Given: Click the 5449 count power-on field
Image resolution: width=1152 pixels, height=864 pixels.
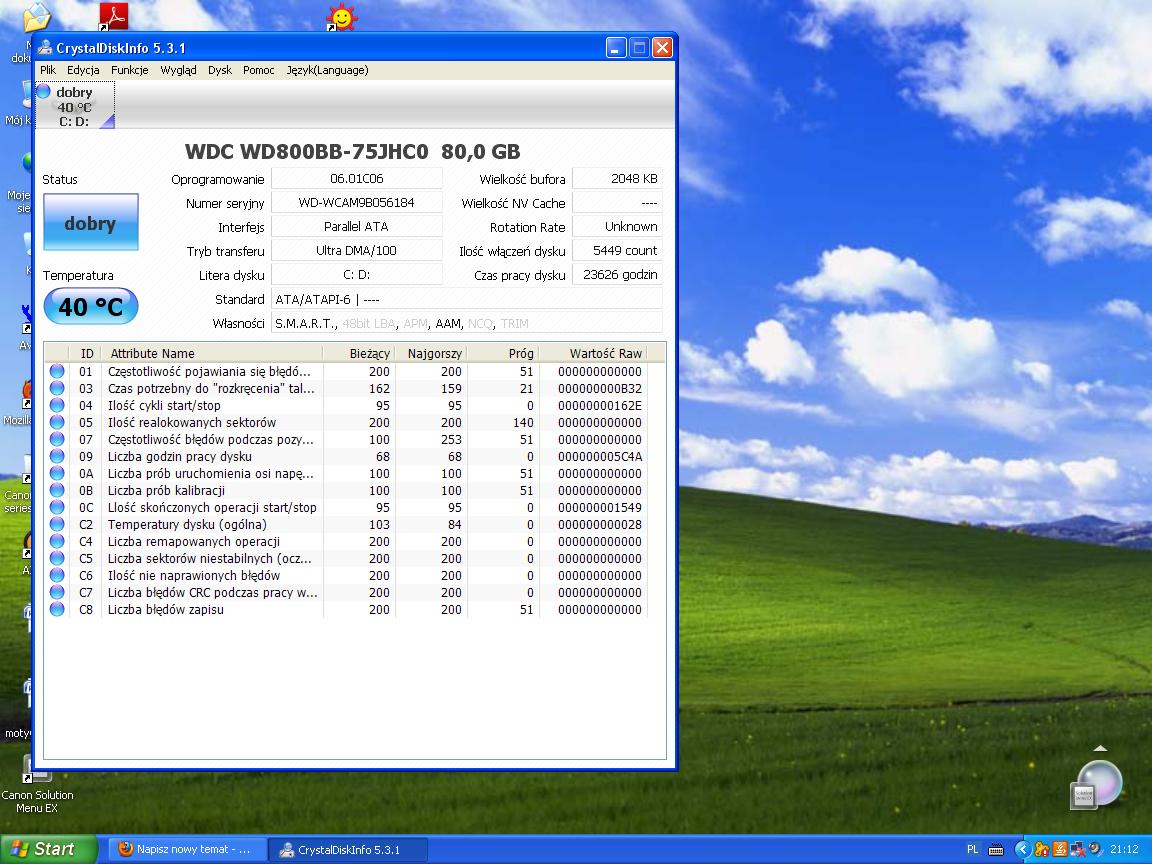Looking at the screenshot, I should tap(617, 251).
